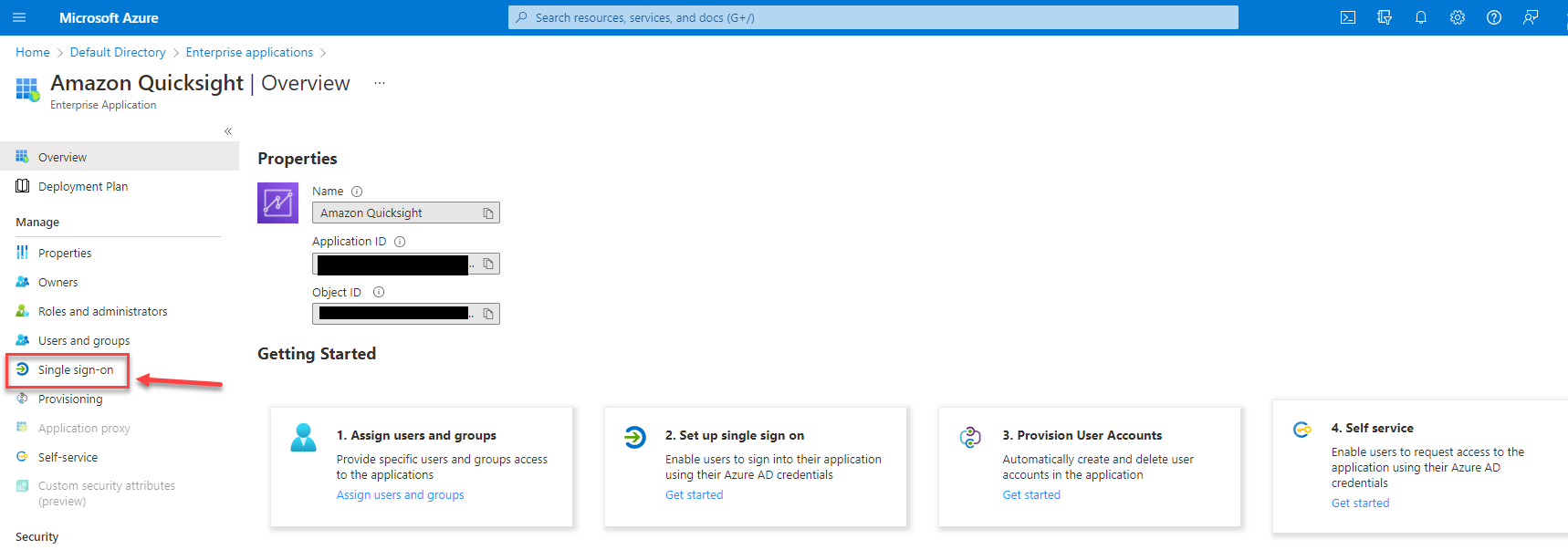The height and width of the screenshot is (550, 1568).
Task: Click the Provision User Accounts card icon
Action: (x=970, y=437)
